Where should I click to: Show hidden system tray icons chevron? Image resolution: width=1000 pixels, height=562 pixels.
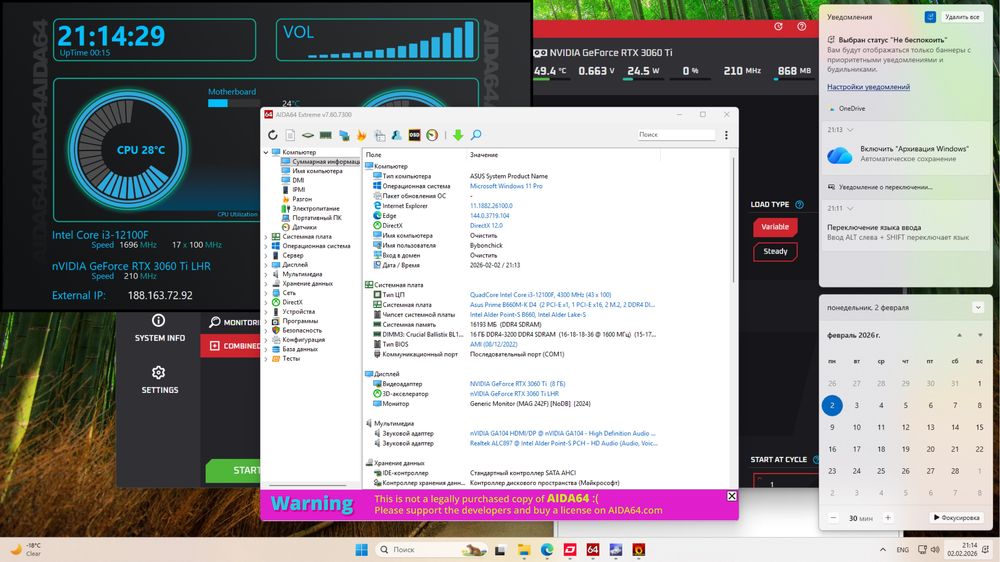(x=883, y=550)
